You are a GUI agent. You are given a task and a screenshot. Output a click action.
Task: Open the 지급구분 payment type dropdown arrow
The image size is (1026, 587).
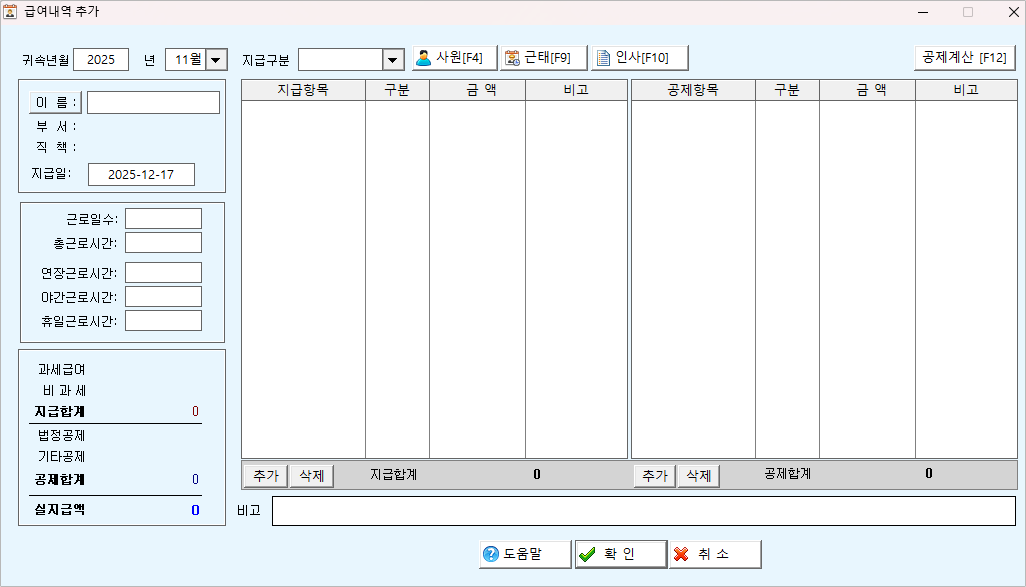pos(393,60)
